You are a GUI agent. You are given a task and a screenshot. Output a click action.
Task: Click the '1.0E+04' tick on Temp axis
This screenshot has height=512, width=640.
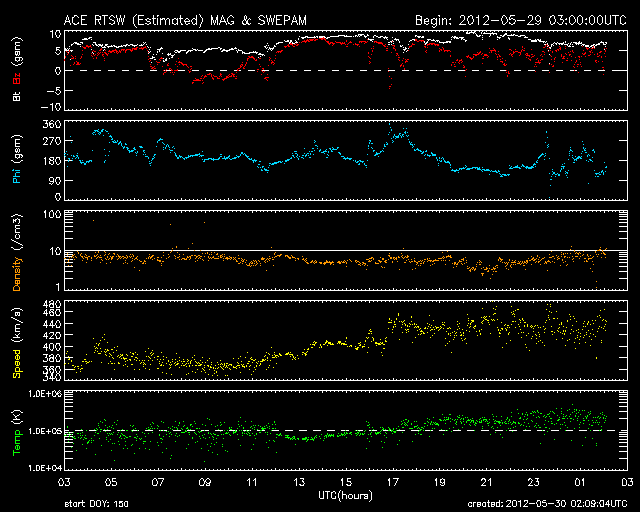[x=45, y=468]
